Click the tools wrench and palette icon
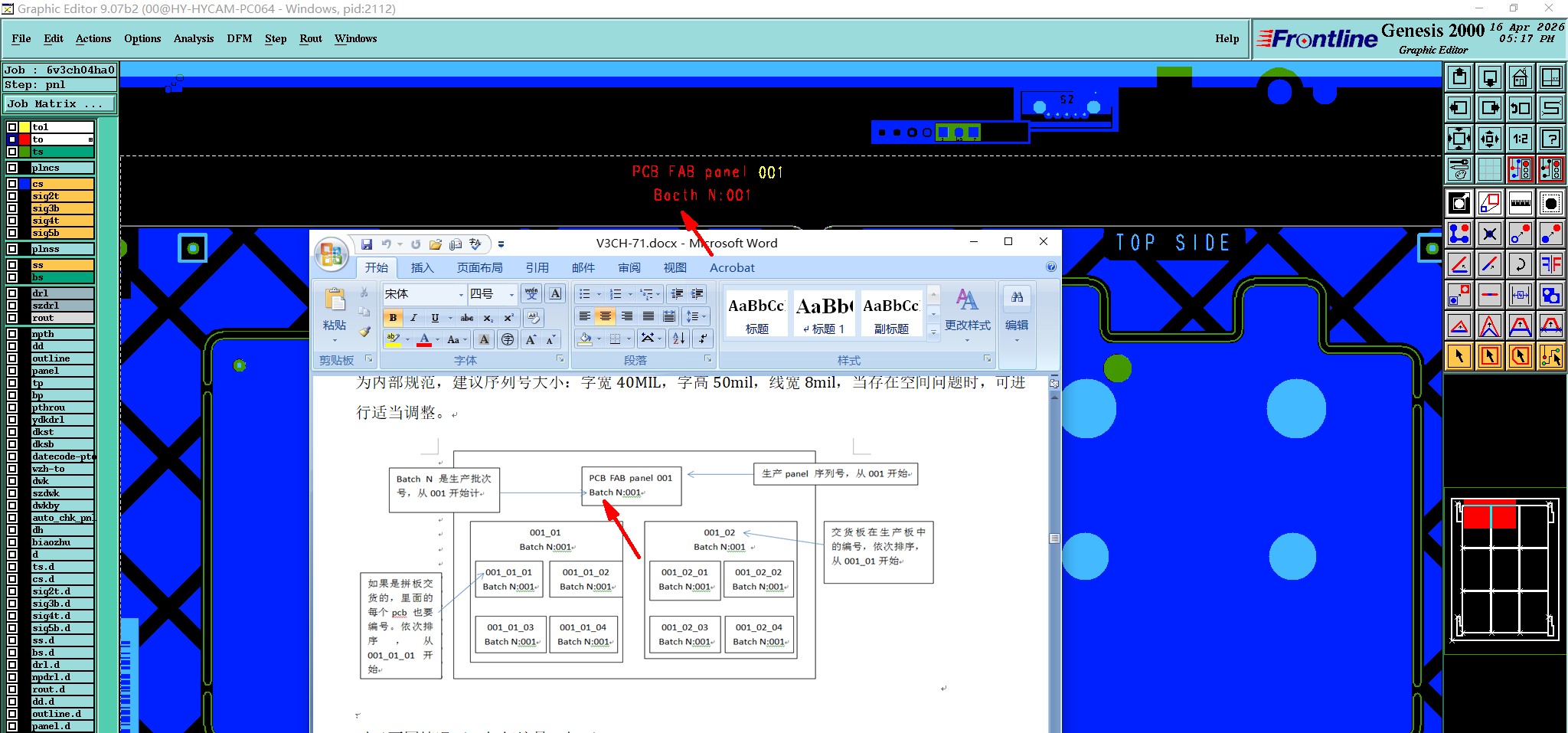The image size is (1568, 733). tap(1460, 169)
